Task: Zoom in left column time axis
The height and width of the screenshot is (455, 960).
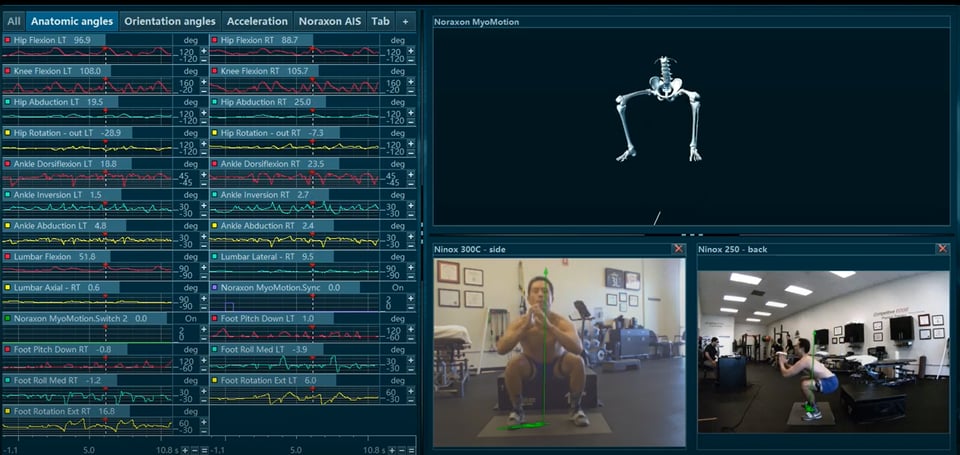Action: point(185,450)
